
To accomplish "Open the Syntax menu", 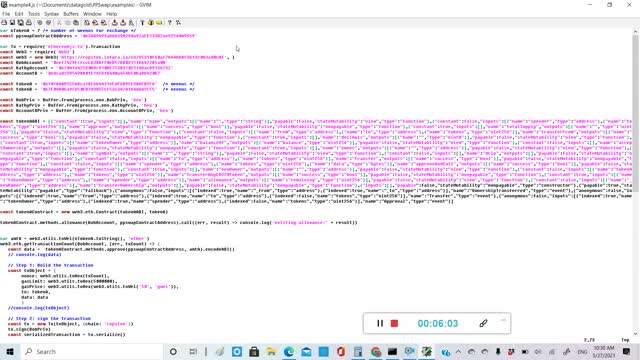I will coord(51,14).
